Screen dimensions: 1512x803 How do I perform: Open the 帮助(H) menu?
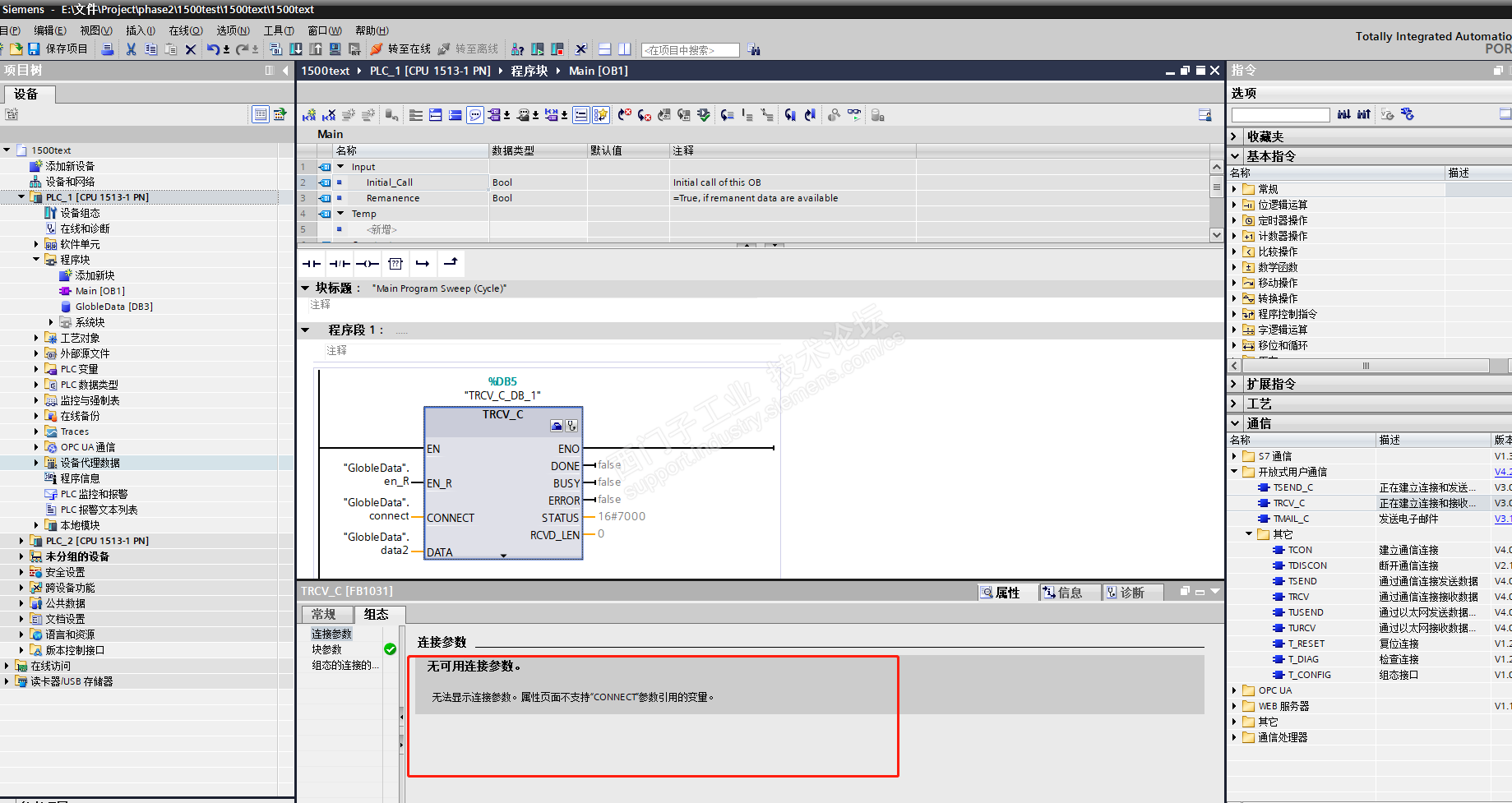[372, 30]
